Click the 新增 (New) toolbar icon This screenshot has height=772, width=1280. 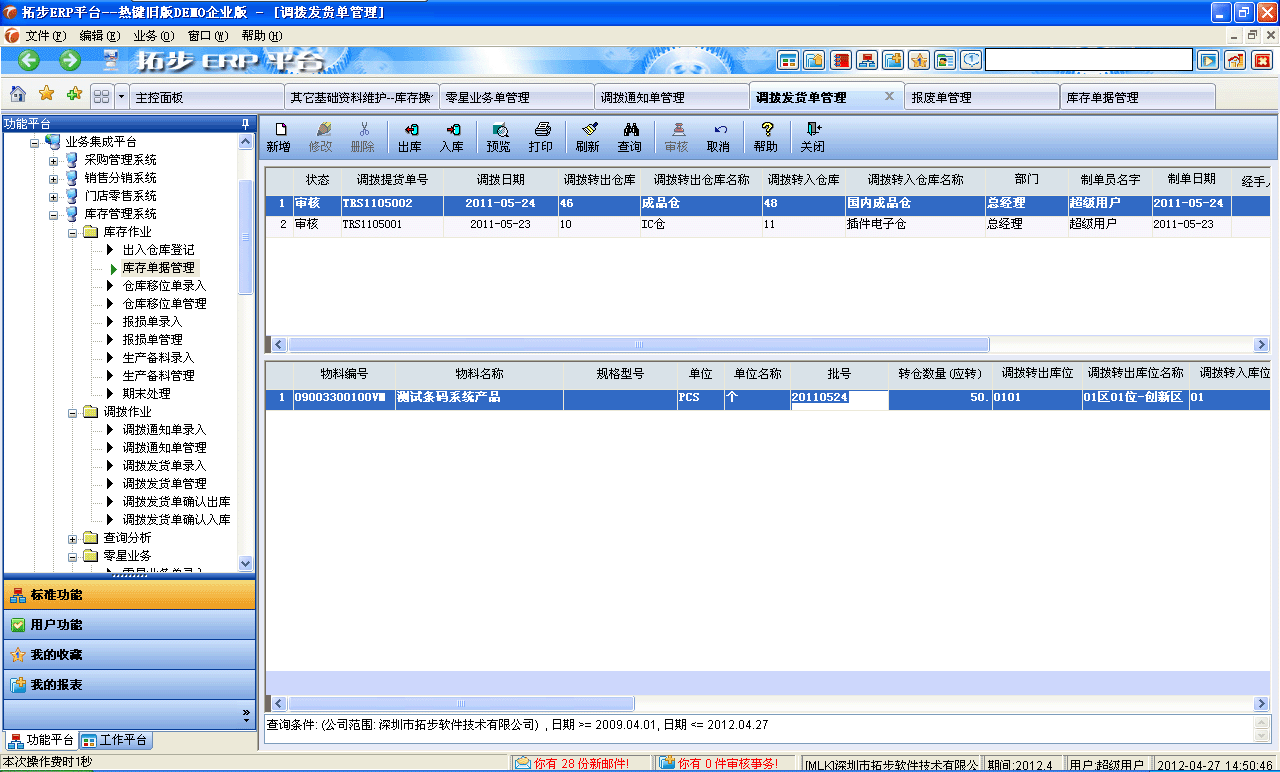[x=280, y=135]
